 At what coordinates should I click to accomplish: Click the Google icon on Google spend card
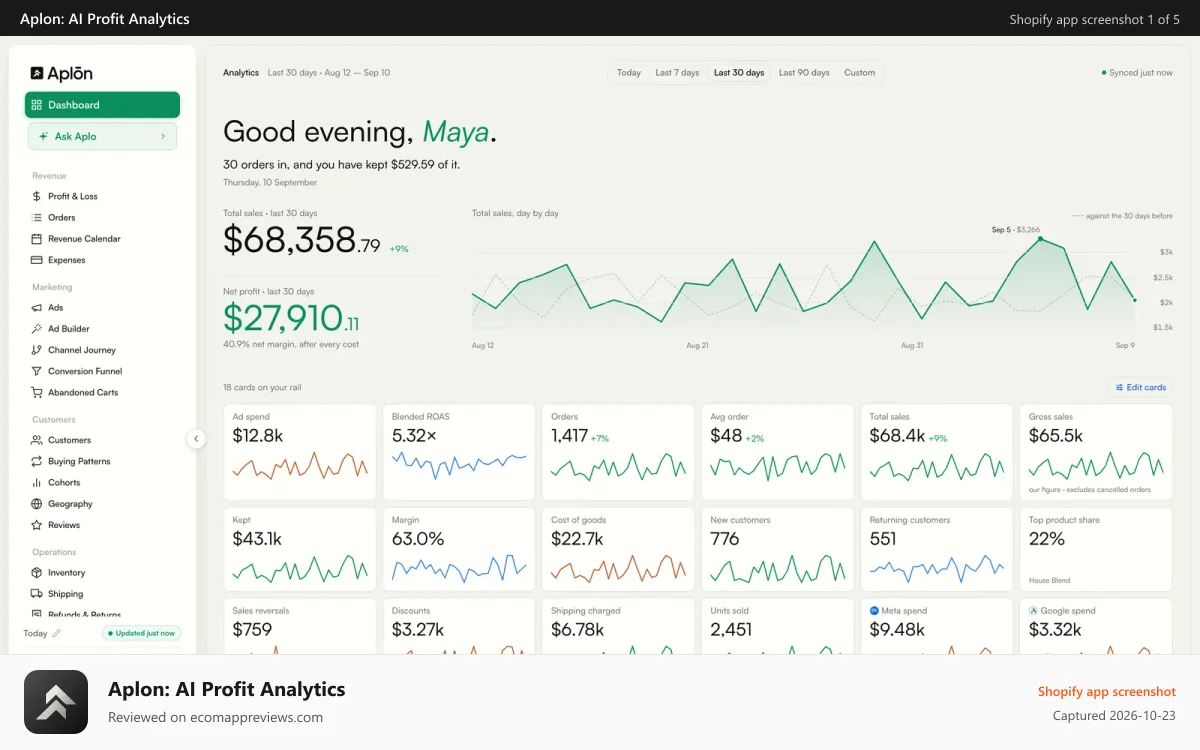1033,610
